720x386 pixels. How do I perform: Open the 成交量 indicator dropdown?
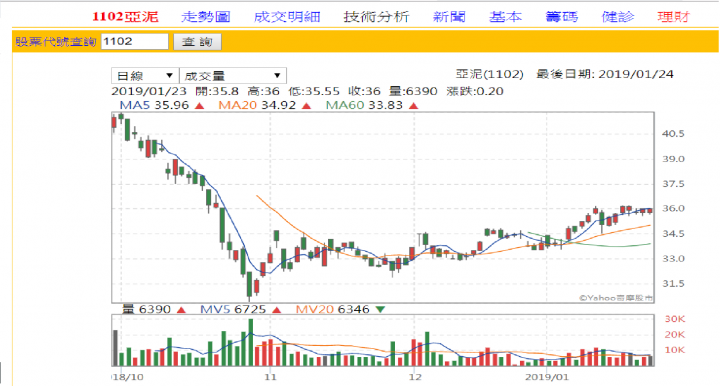pyautogui.click(x=233, y=76)
